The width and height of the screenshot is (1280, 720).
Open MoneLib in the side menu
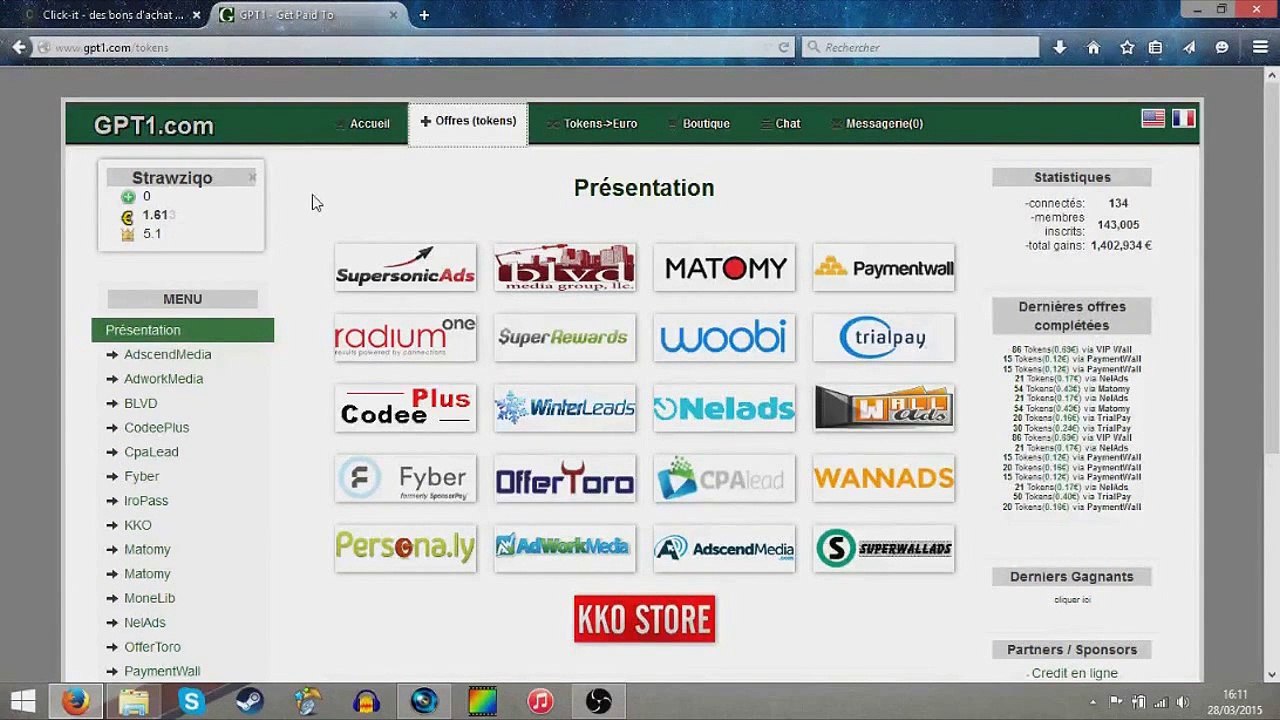click(x=149, y=598)
